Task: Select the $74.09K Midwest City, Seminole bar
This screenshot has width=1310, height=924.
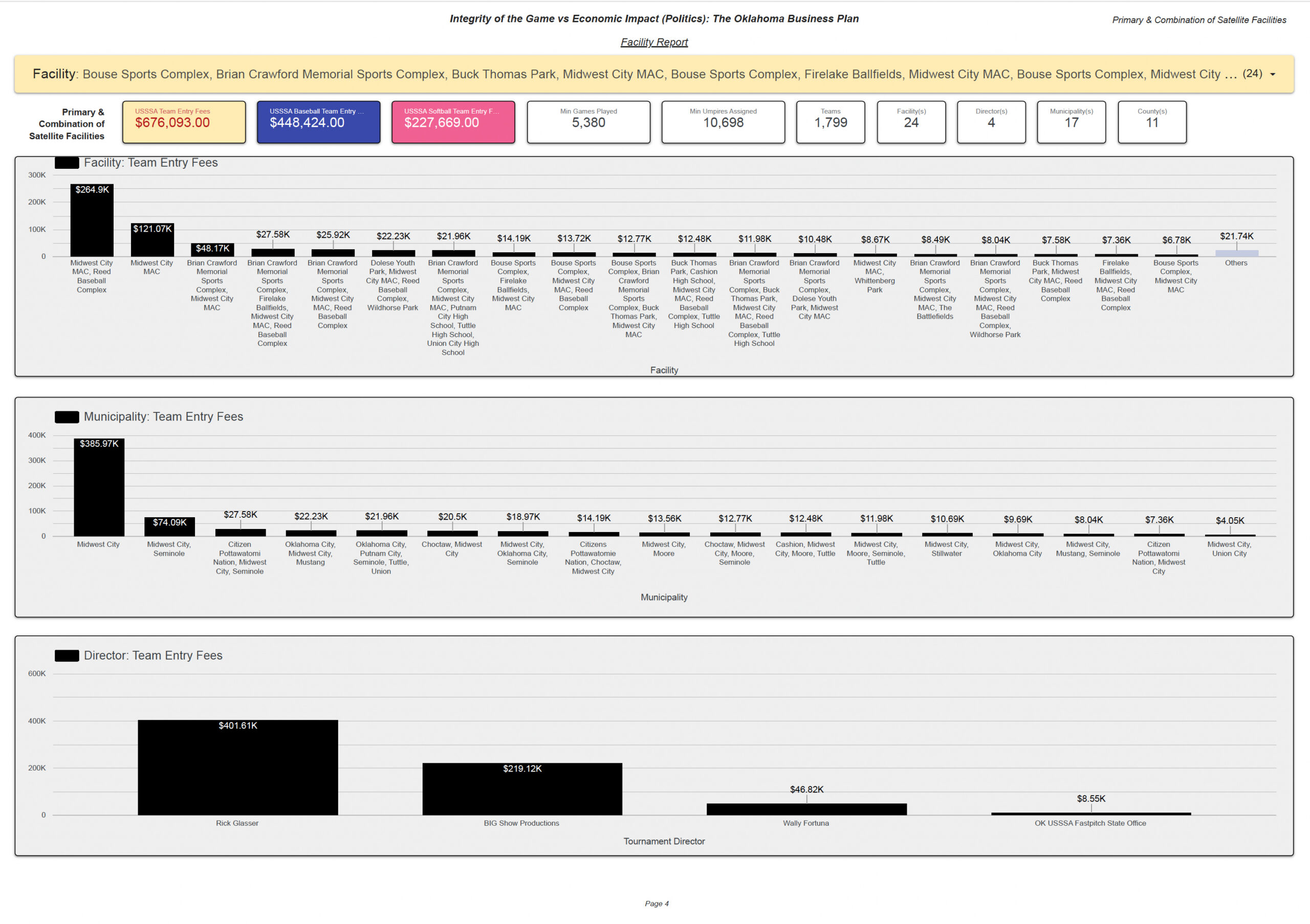Action: pos(169,526)
